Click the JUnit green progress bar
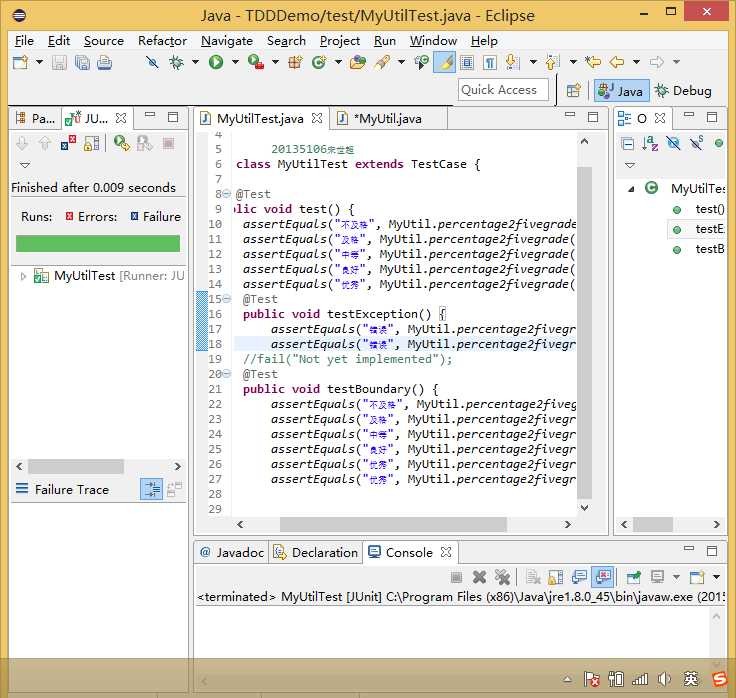736x698 pixels. click(98, 244)
